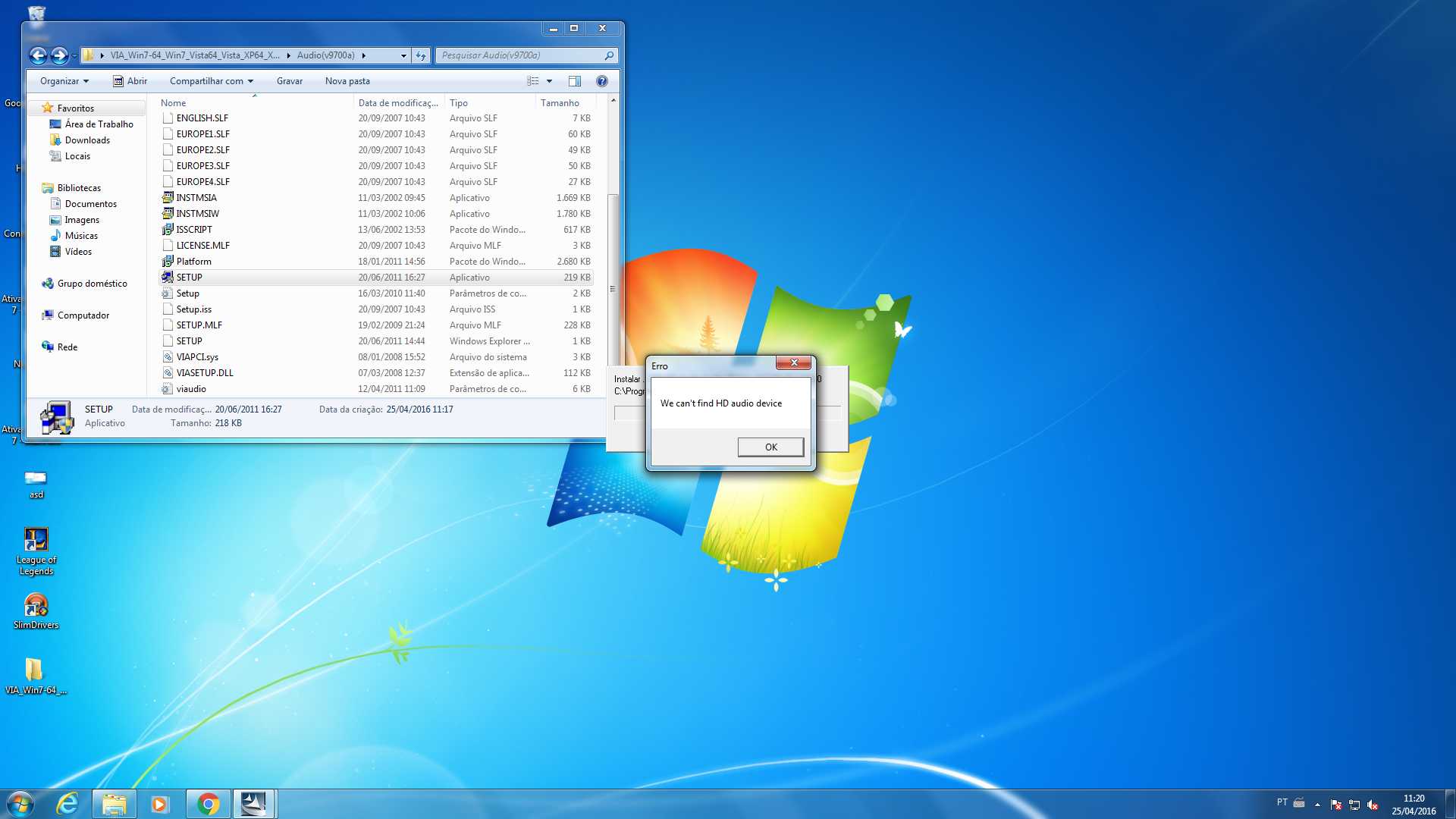
Task: Open view options dropdown arrow
Action: (x=550, y=81)
